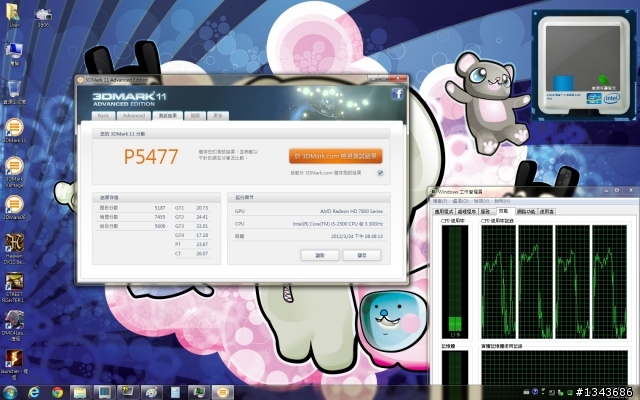This screenshot has width=640, height=400.
Task: Open File Explorer from the taskbar
Action: point(81,393)
